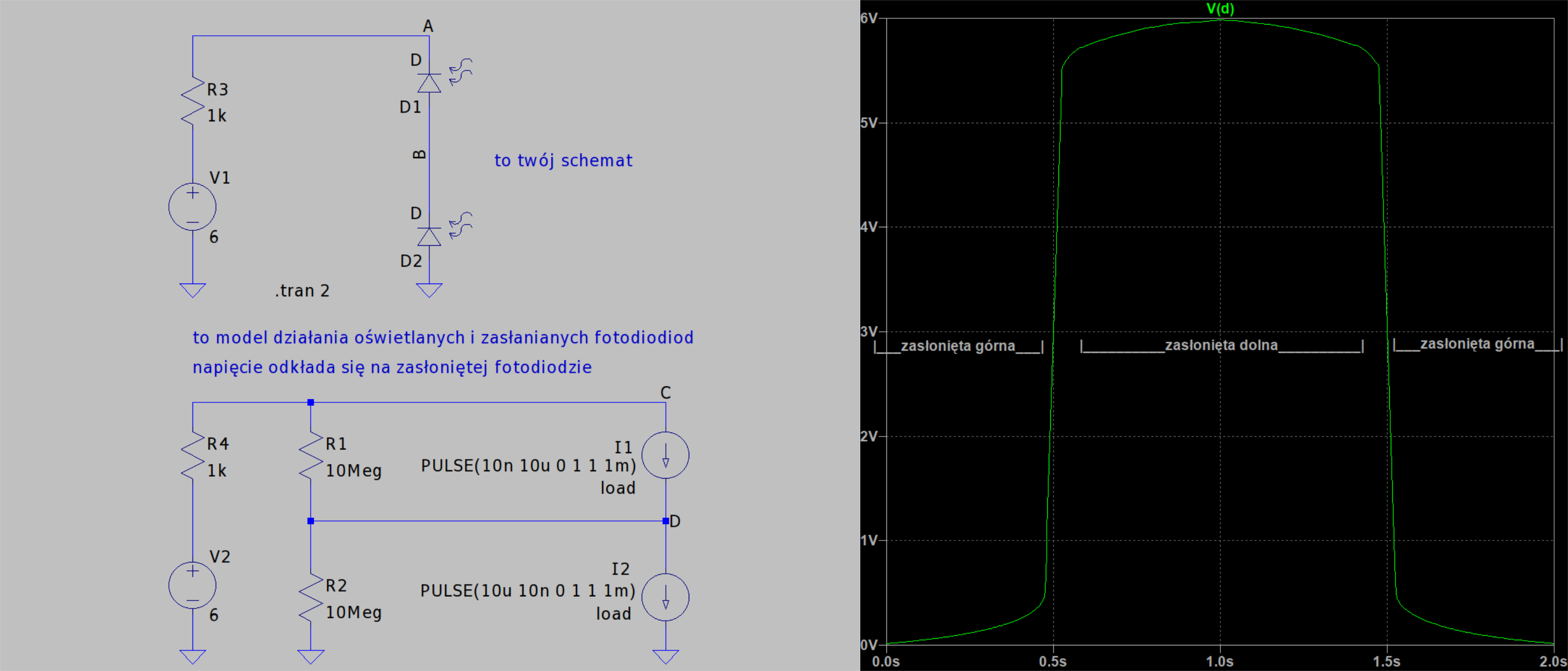This screenshot has width=1568, height=671.
Task: Click the R3 1k value text
Action: (x=217, y=116)
